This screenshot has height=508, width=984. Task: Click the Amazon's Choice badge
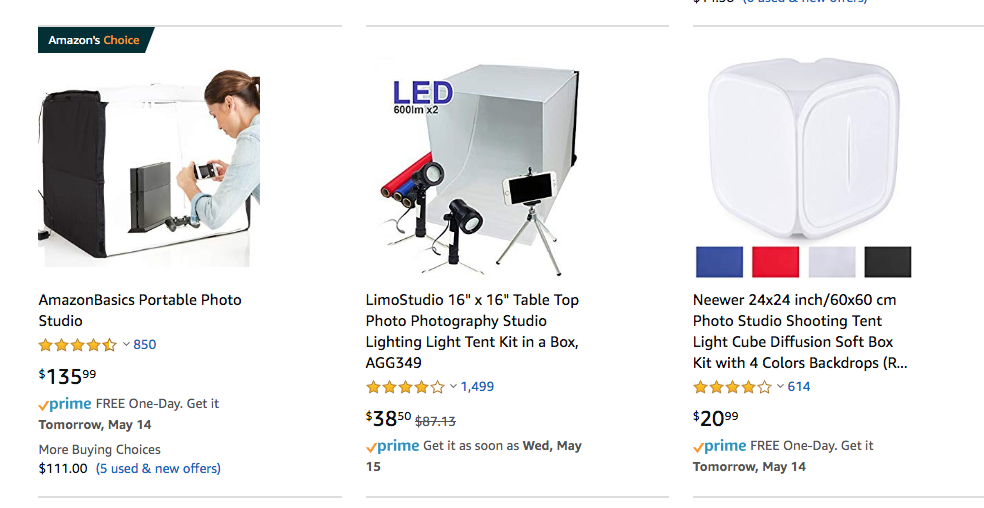pyautogui.click(x=95, y=40)
